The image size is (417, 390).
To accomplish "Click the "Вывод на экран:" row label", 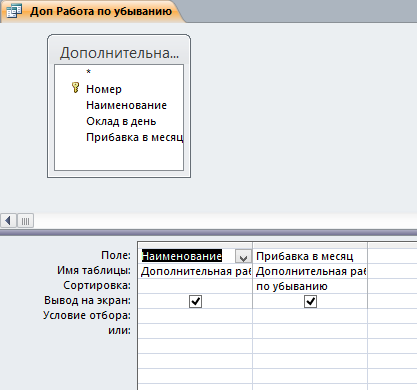I will click(87, 300).
